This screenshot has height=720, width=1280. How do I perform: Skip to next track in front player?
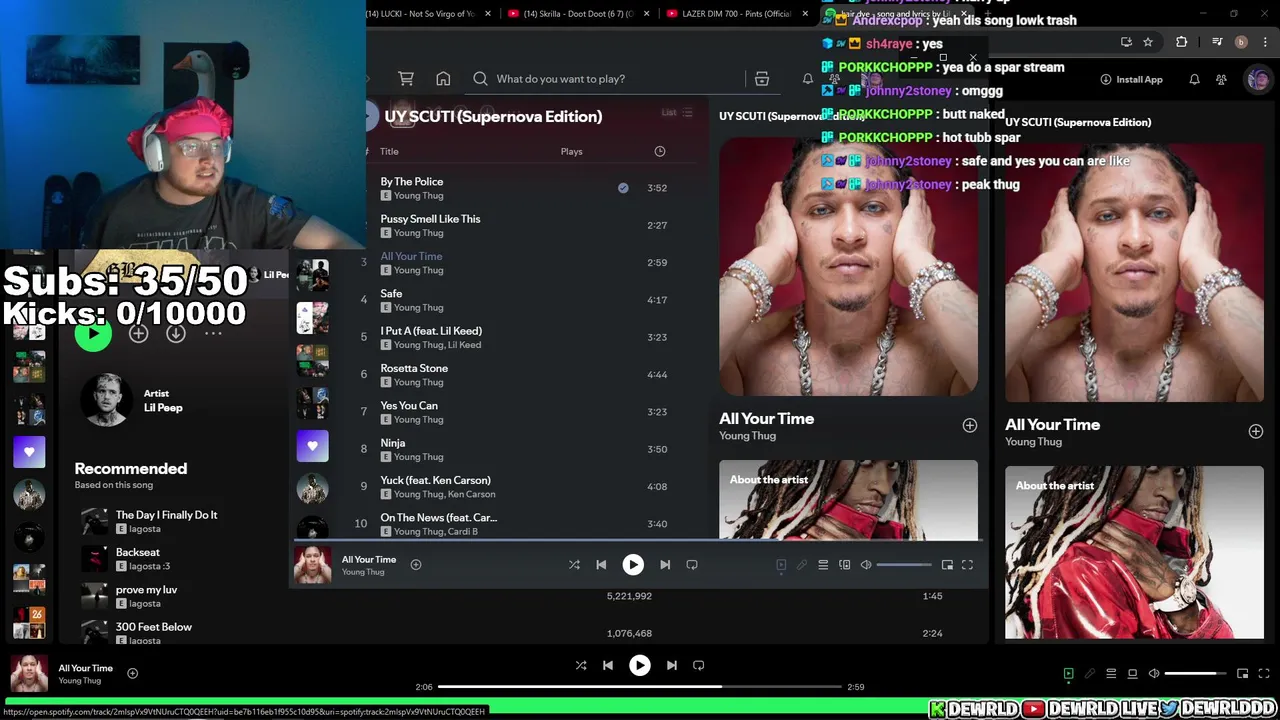point(665,565)
